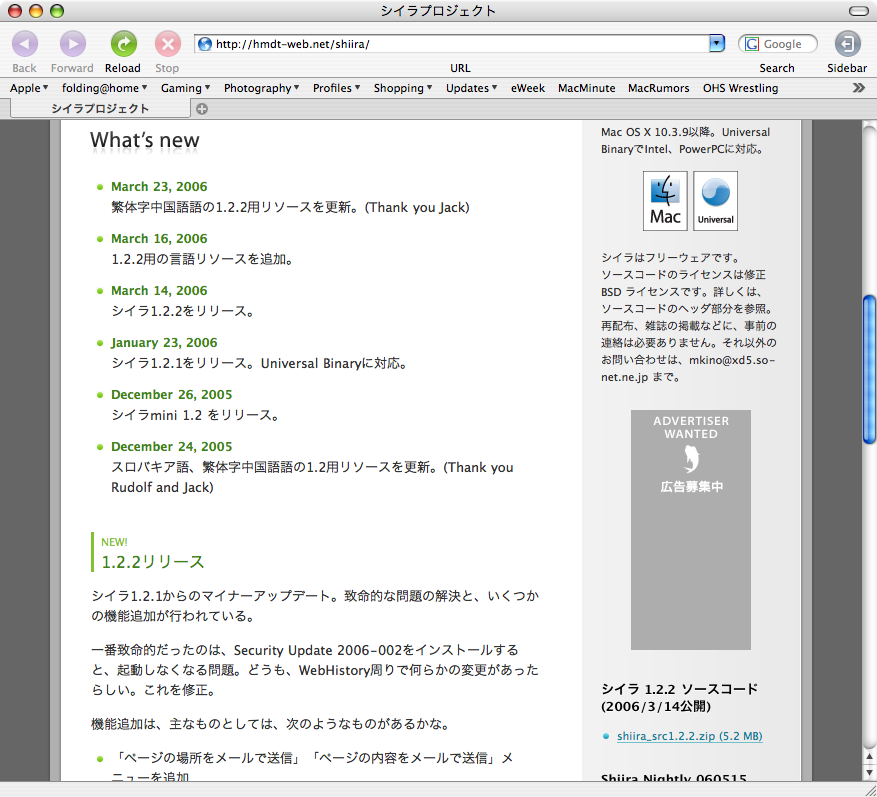Image resolution: width=877 pixels, height=797 pixels.
Task: Click the Google search field
Action: pyautogui.click(x=777, y=44)
